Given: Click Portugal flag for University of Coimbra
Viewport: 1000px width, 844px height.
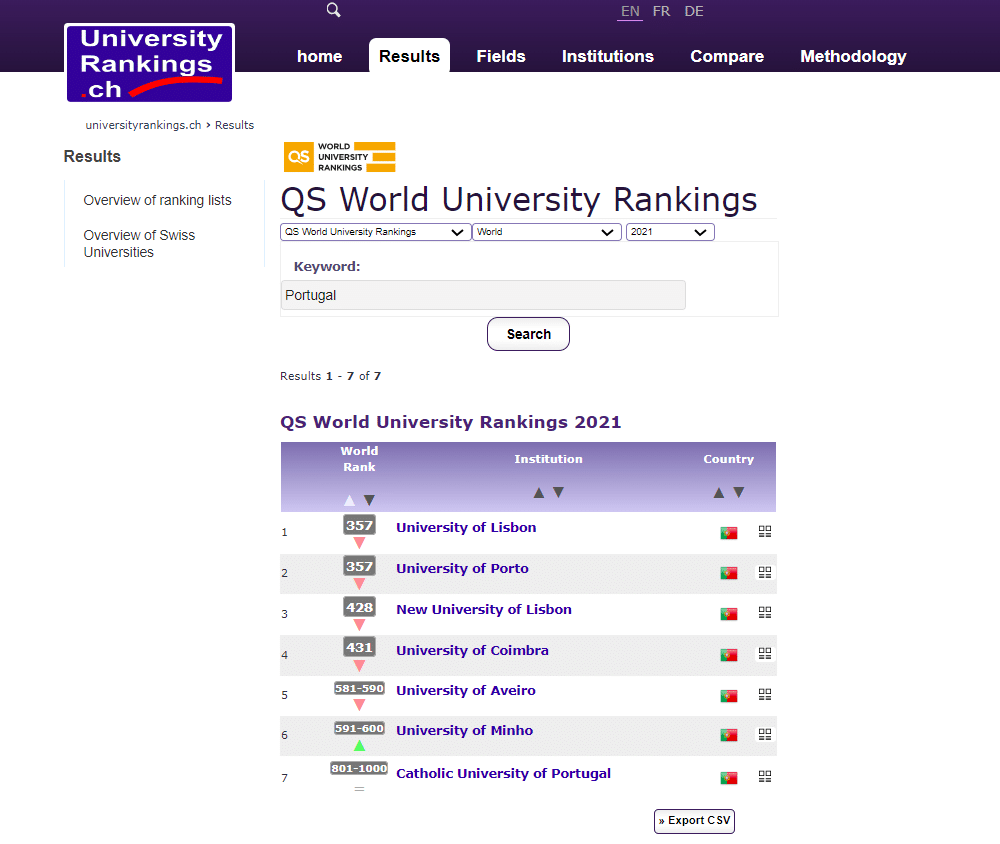Looking at the screenshot, I should (x=729, y=655).
